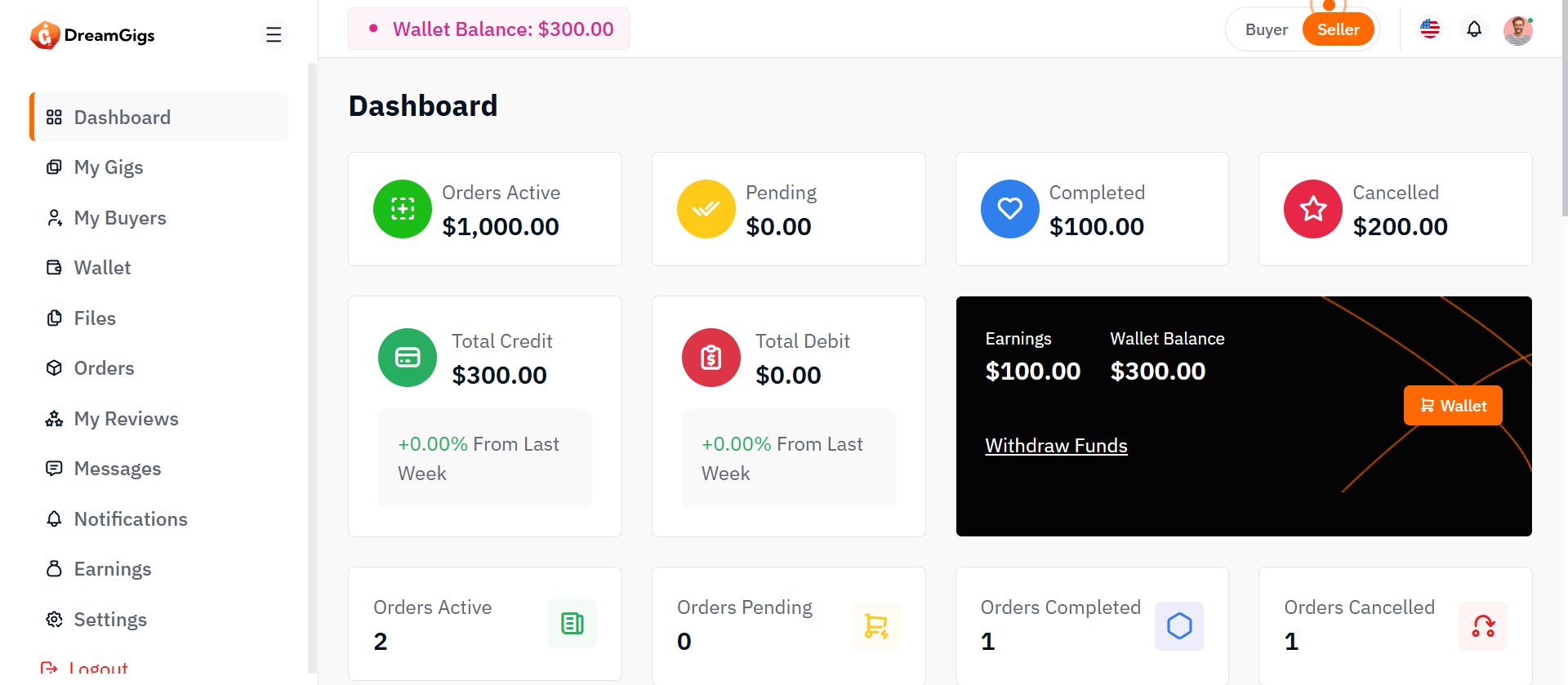Open the user profile avatar menu
Screen dimensions: 1568x685
coord(1518,30)
